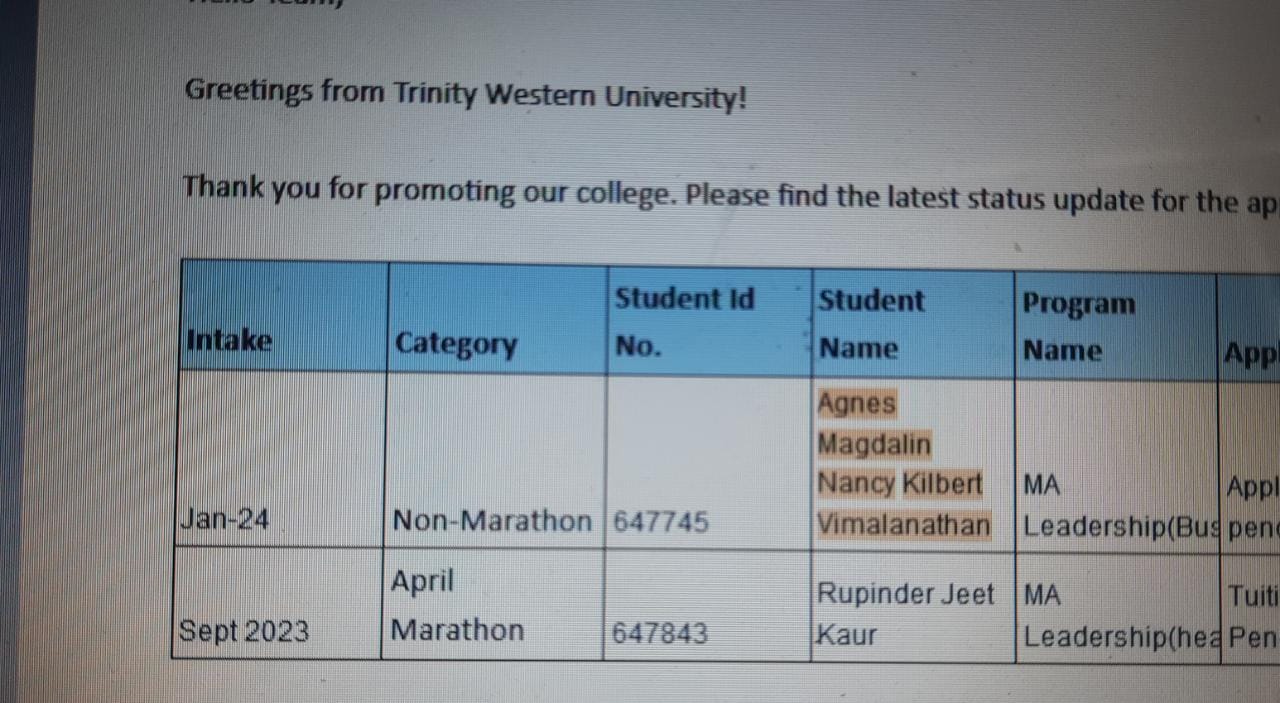Click the highlighted name Magdalin
1280x703 pixels.
[874, 444]
